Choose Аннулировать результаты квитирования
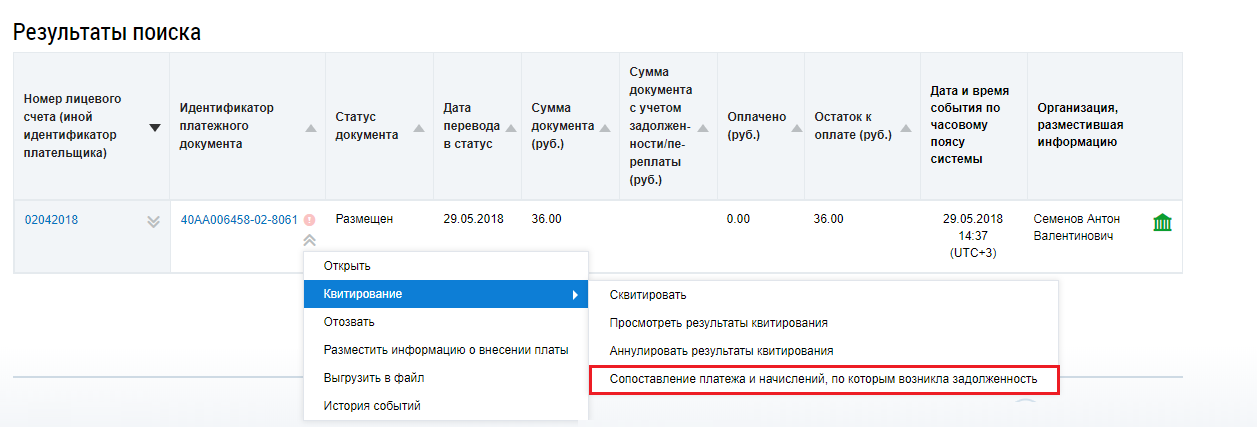Viewport: 1257px width, 427px height. point(721,351)
